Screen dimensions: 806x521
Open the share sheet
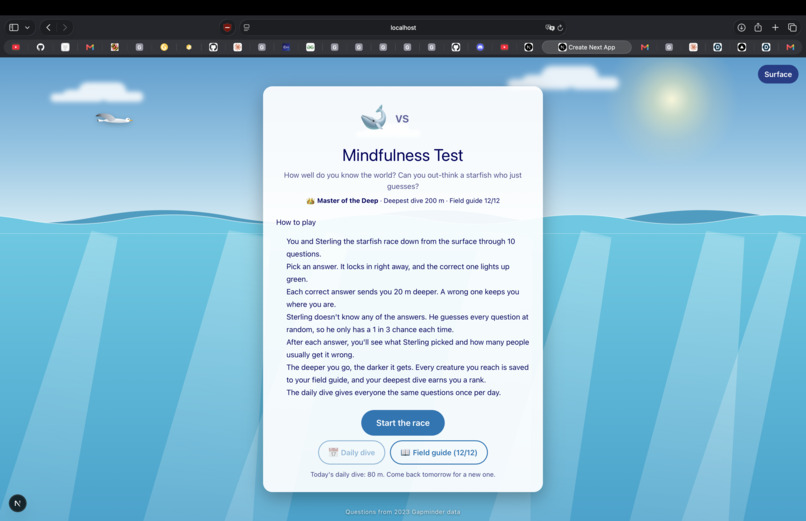tap(758, 28)
